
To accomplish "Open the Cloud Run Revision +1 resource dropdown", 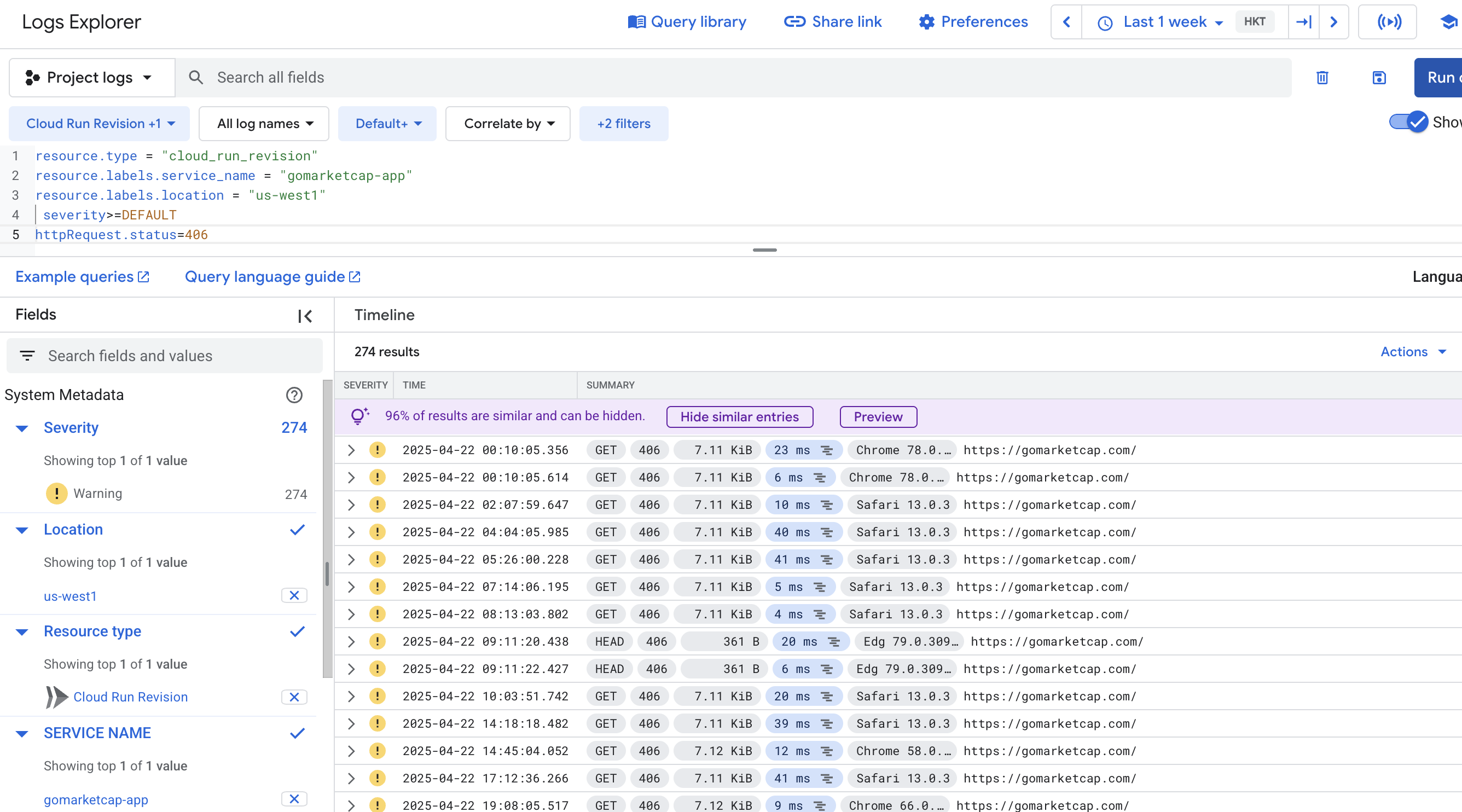I will pos(100,124).
